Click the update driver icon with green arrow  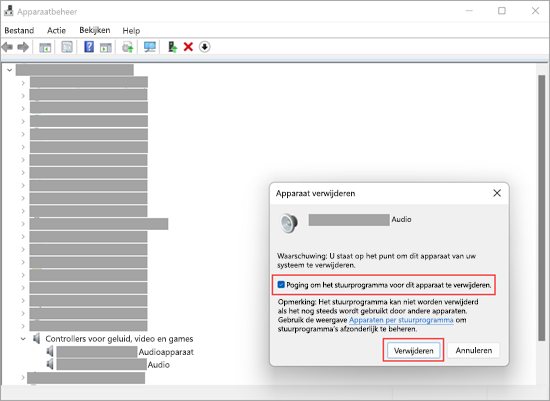point(128,47)
